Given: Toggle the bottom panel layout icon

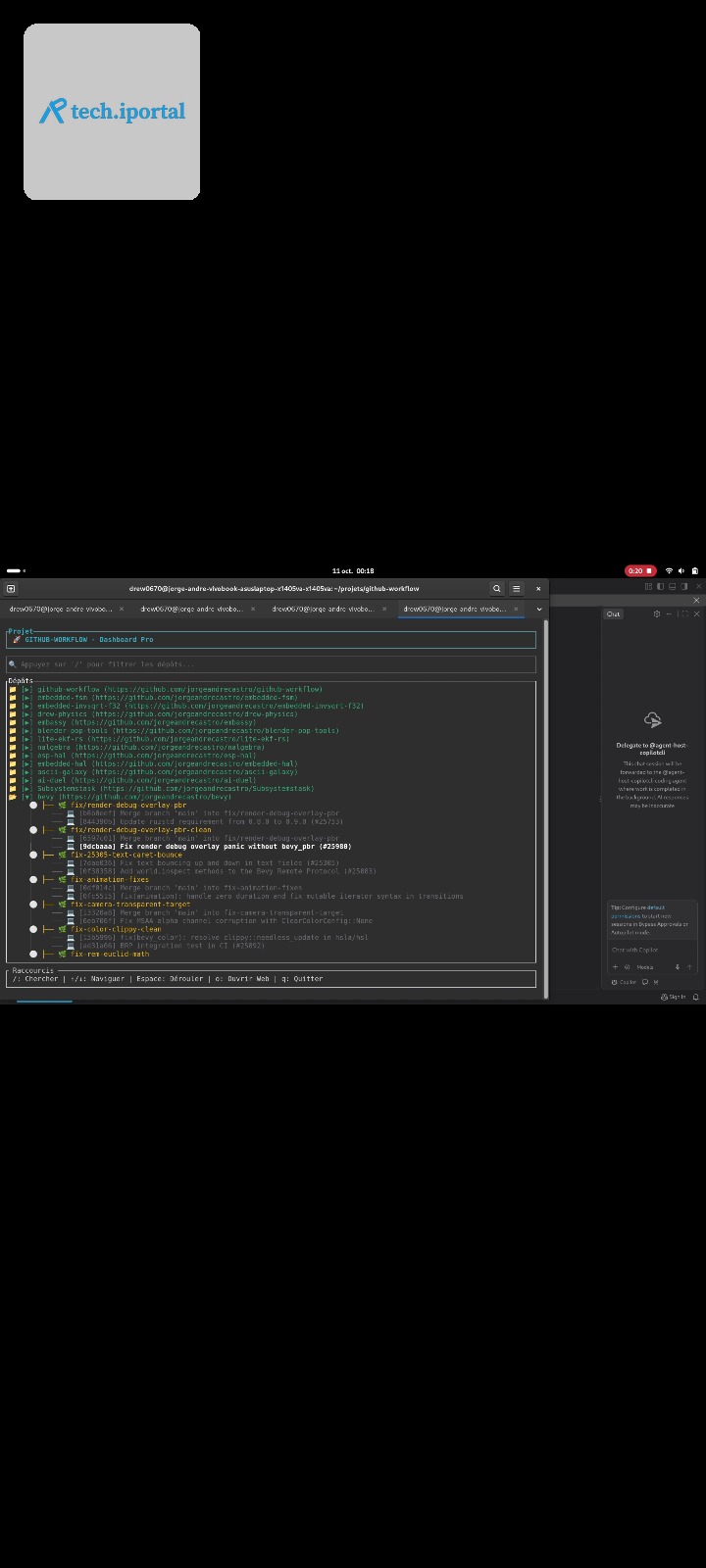Looking at the screenshot, I should 673,586.
